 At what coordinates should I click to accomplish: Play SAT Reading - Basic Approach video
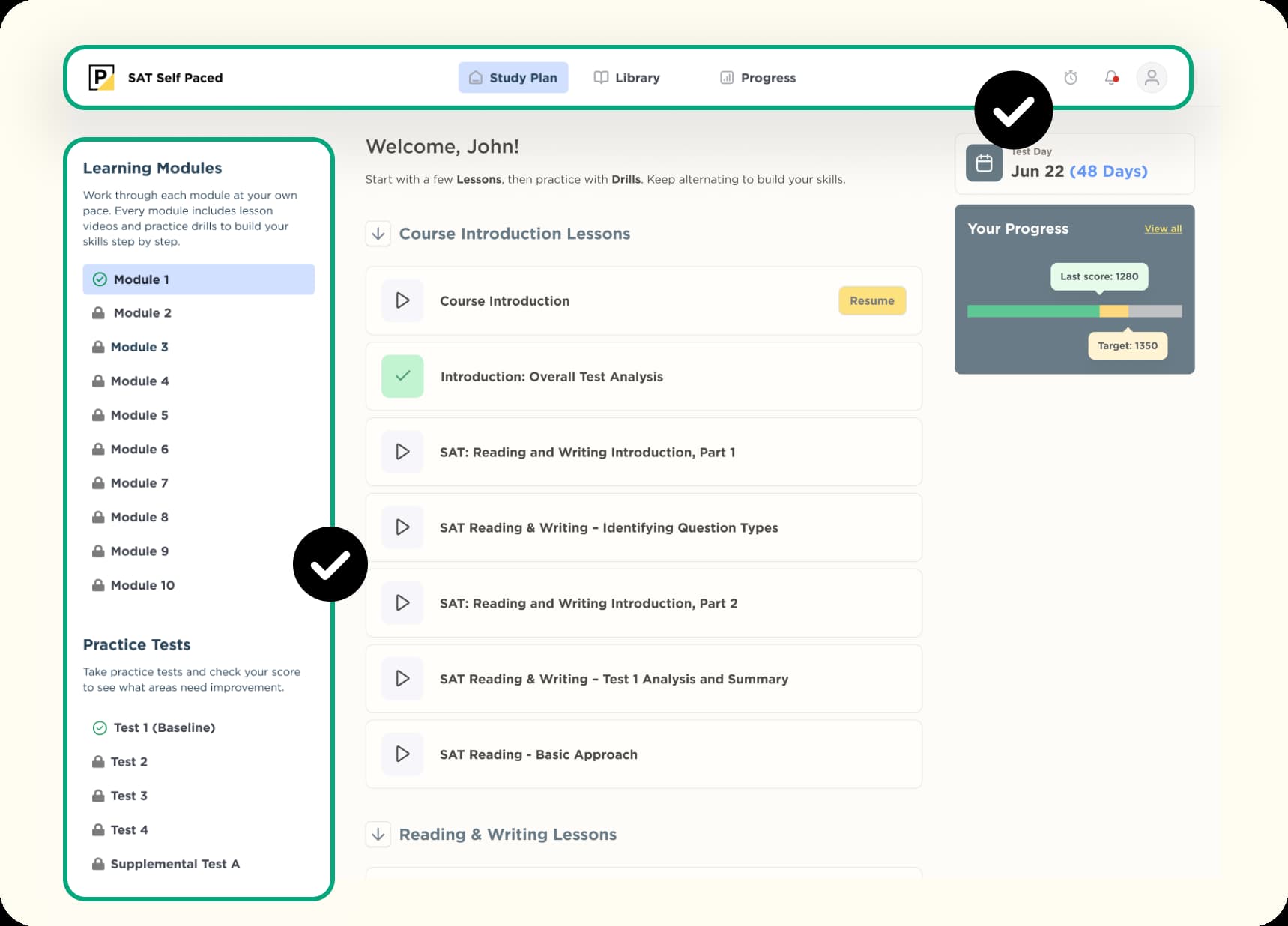tap(402, 754)
